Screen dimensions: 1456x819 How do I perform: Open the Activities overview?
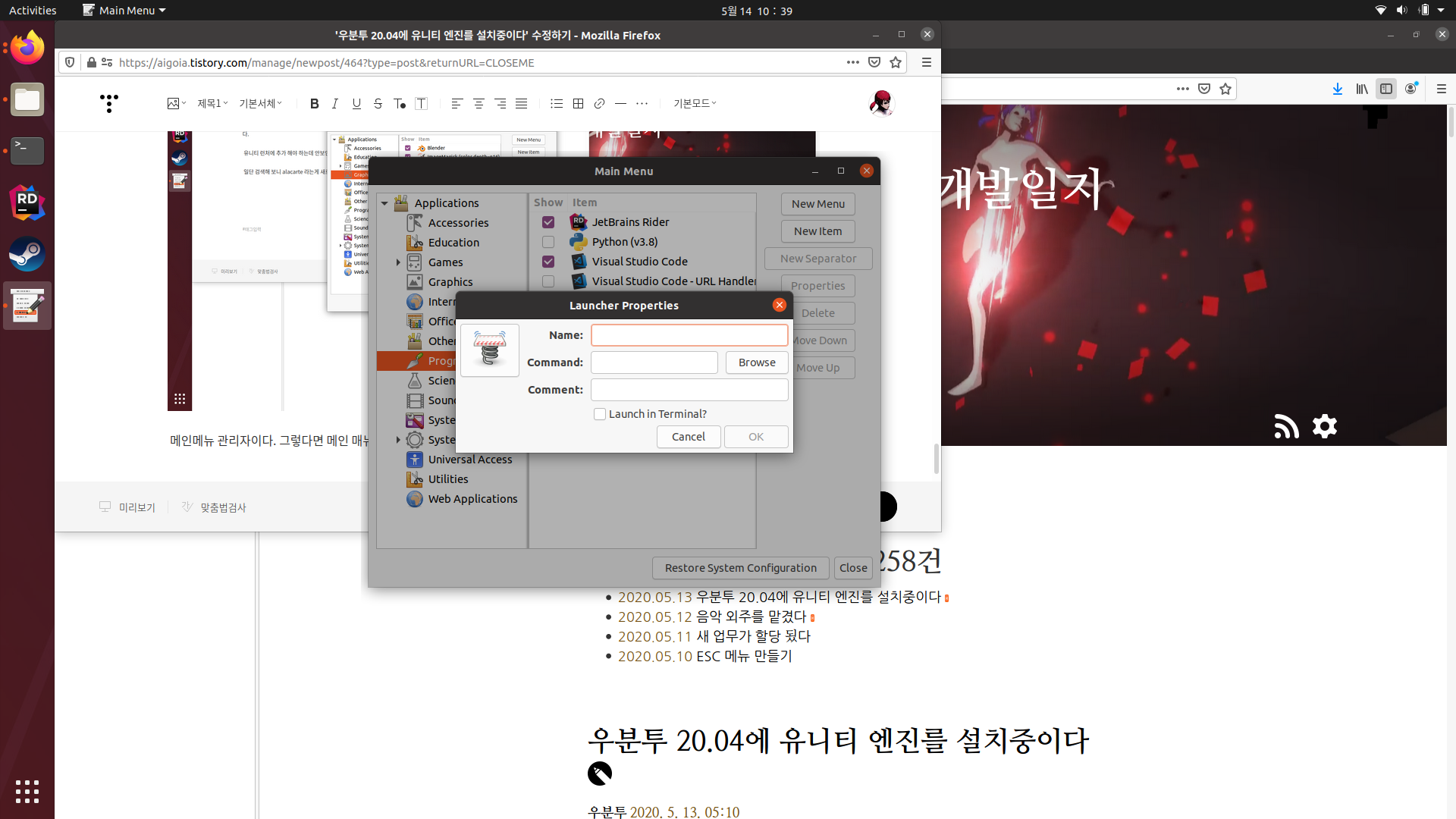[x=33, y=11]
